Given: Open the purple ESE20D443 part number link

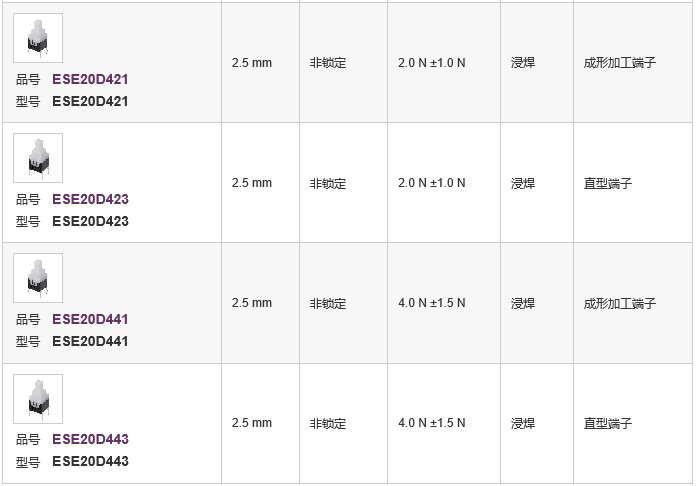Looking at the screenshot, I should [90, 439].
